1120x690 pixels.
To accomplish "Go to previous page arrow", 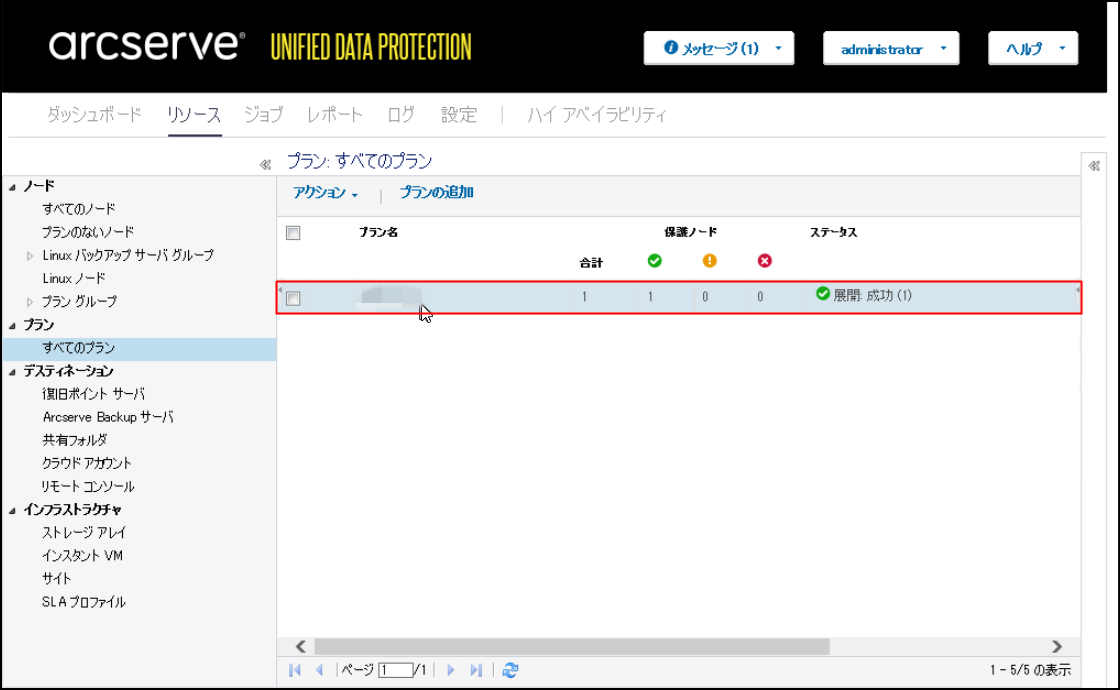I will pos(319,670).
